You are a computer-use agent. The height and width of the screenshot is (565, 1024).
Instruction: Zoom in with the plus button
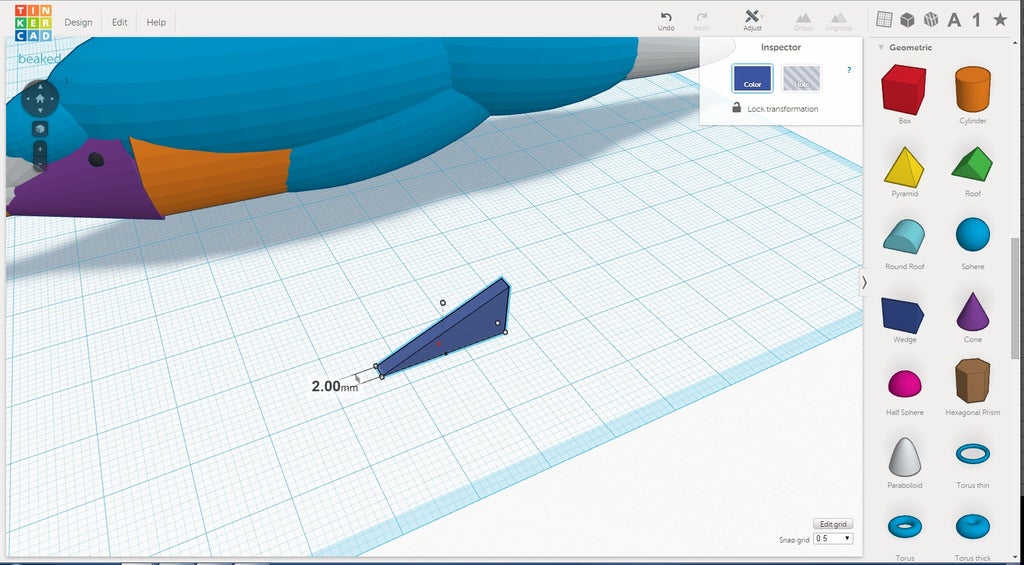[x=40, y=149]
